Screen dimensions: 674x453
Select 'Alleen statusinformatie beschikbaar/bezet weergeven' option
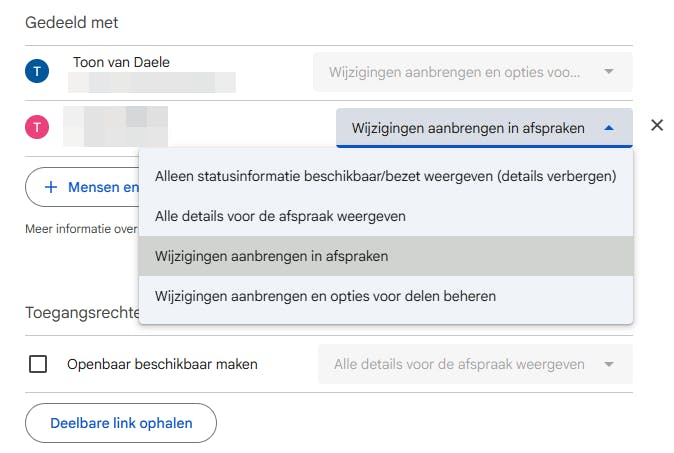[x=385, y=176]
